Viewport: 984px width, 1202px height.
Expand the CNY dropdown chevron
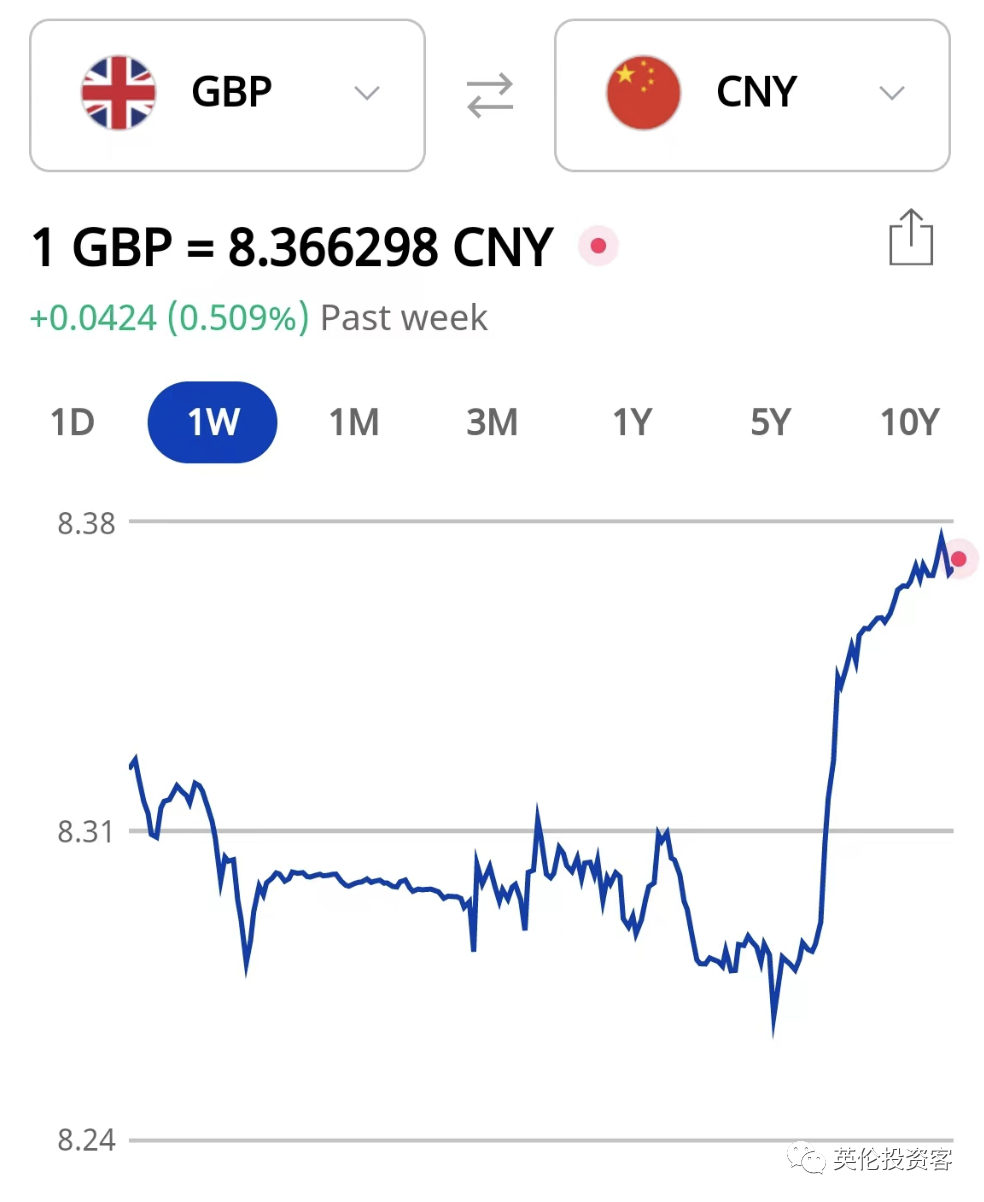coord(891,94)
